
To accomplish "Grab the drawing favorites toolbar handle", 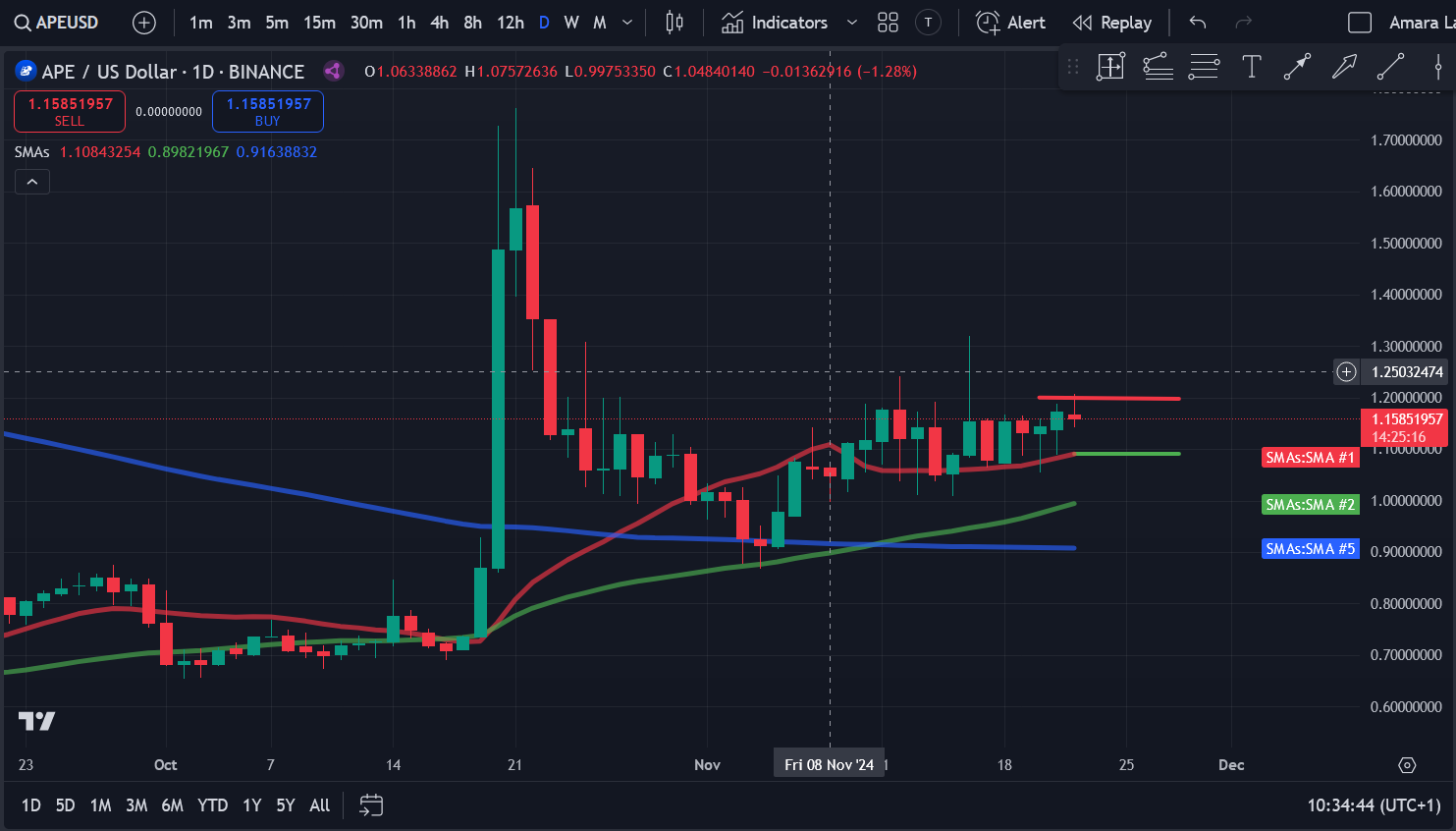I will tap(1073, 67).
